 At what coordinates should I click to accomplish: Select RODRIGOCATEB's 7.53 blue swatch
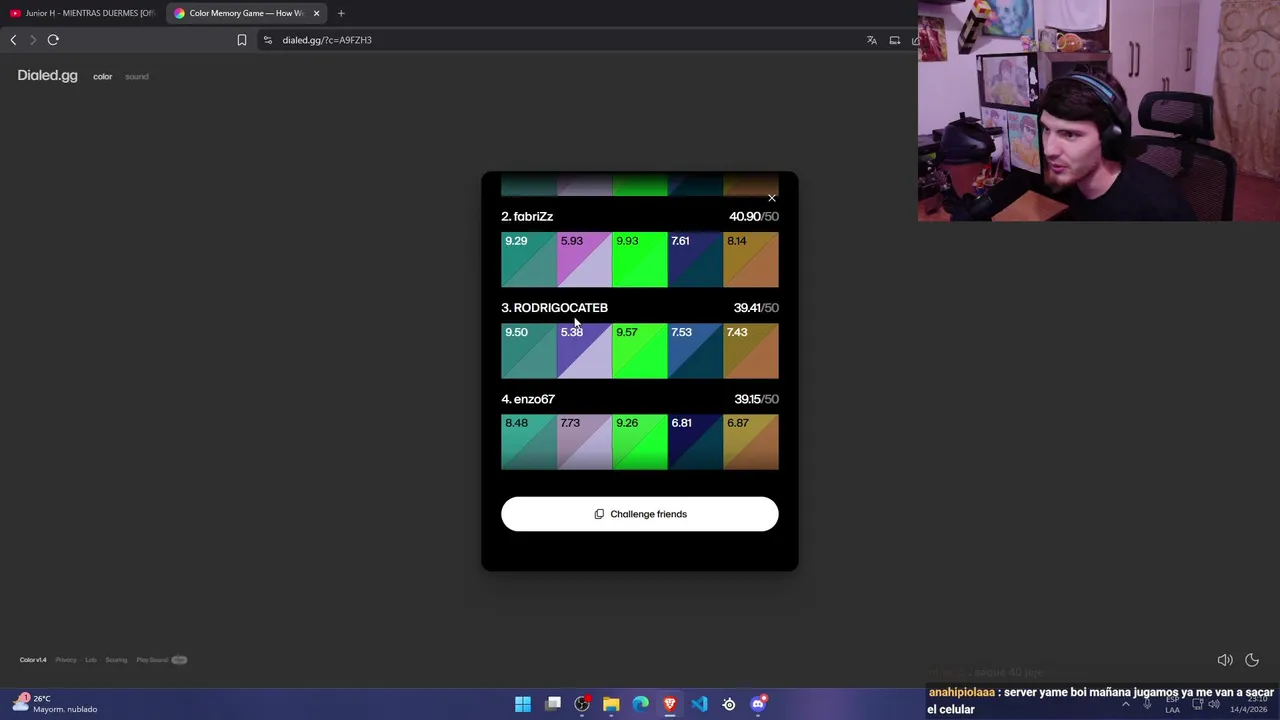[x=695, y=351]
